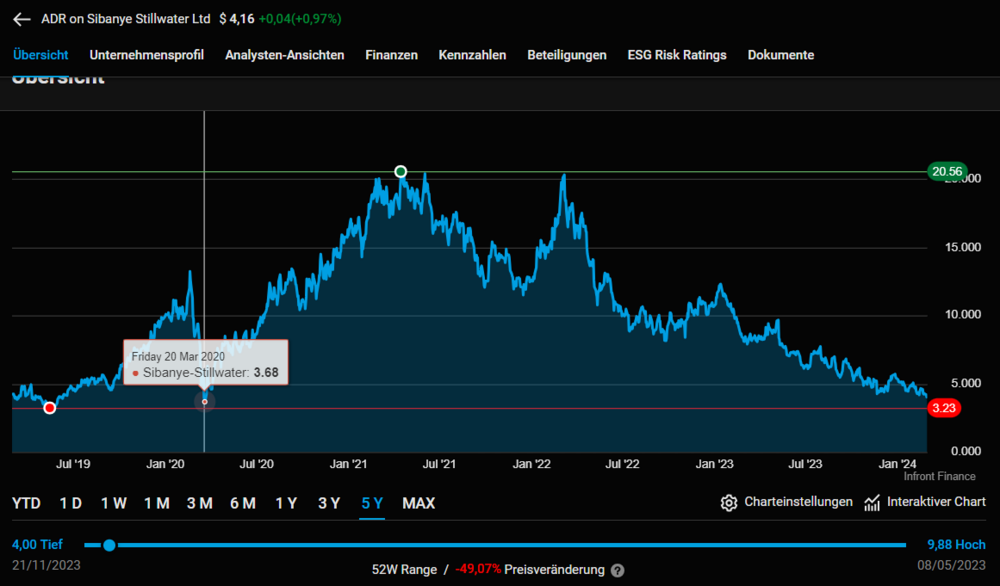
Task: Click the -49,07% price change value
Action: (478, 569)
